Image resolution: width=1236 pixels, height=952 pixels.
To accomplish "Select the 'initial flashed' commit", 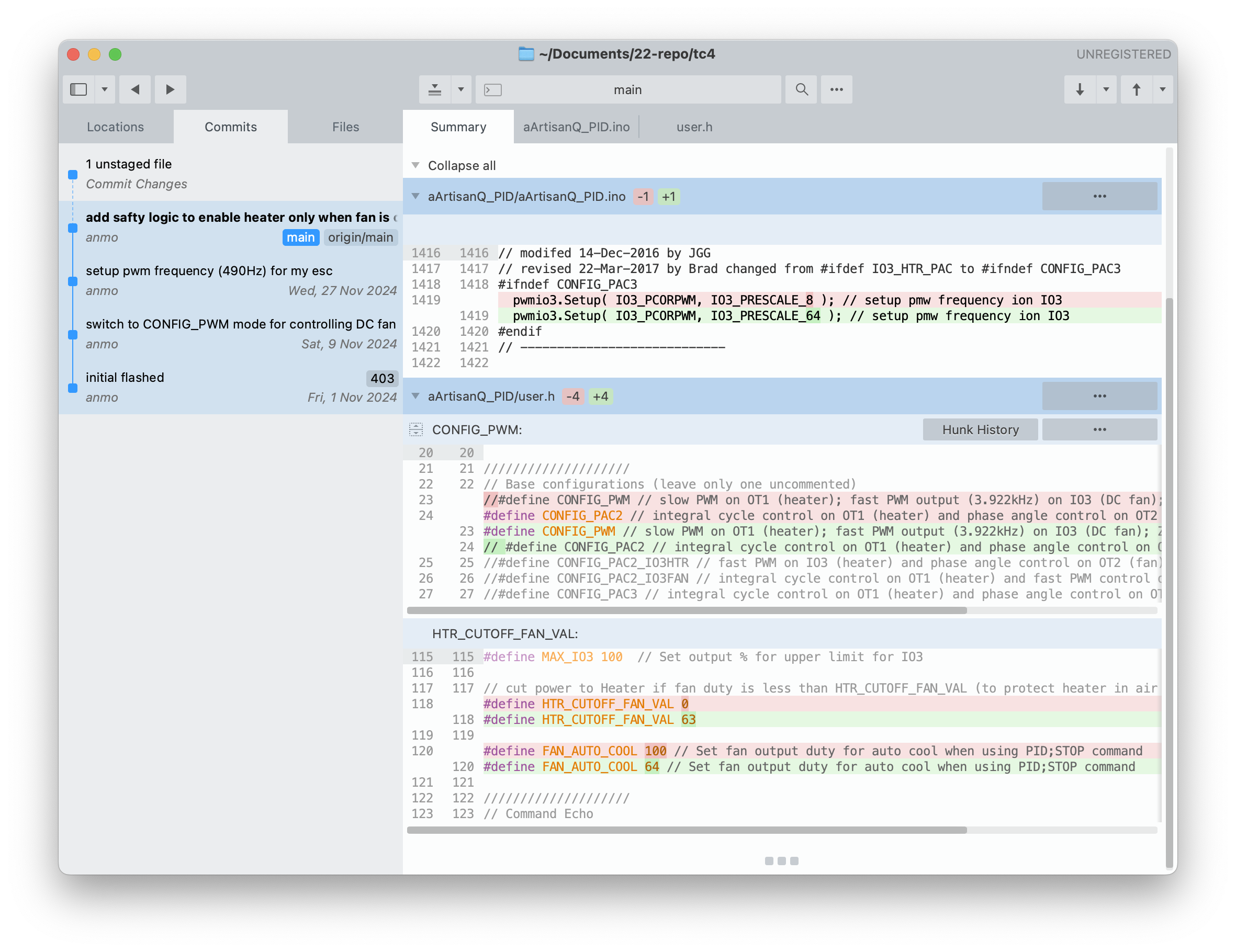I will click(x=231, y=388).
